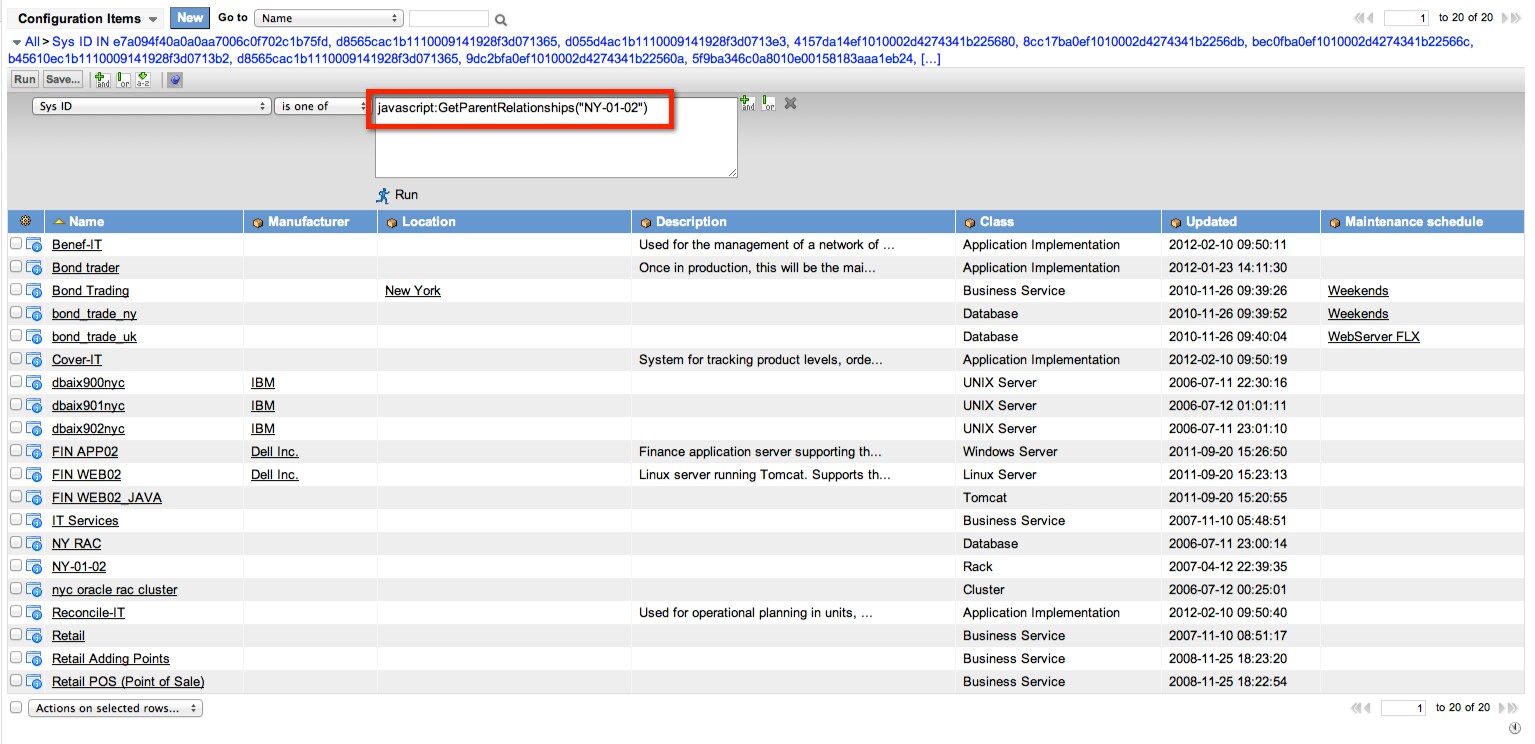This screenshot has height=744, width=1535.
Task: Open the 'is one of' operator dropdown
Action: [x=321, y=106]
